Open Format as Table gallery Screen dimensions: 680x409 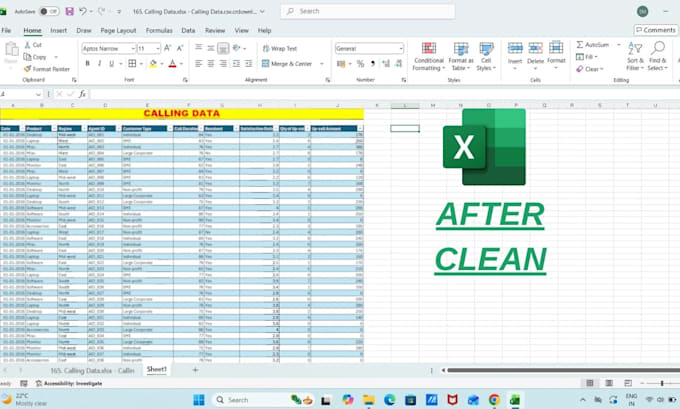(461, 56)
